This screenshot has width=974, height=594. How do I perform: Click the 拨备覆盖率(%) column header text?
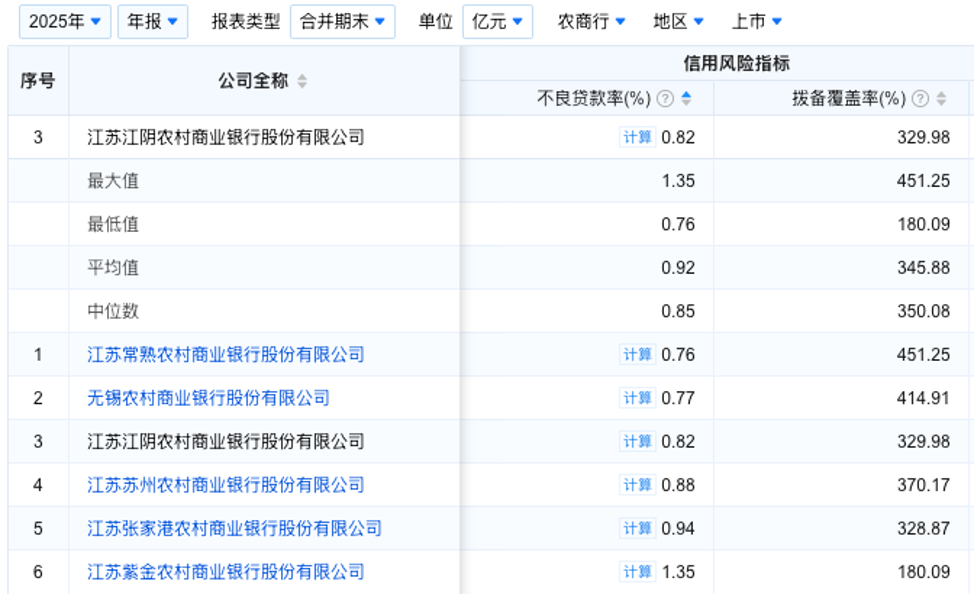849,98
